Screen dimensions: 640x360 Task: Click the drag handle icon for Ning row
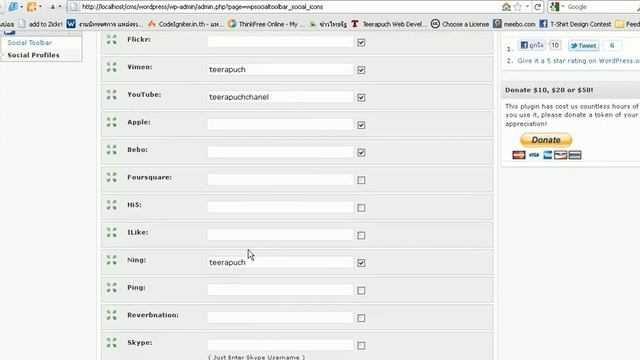pos(111,260)
